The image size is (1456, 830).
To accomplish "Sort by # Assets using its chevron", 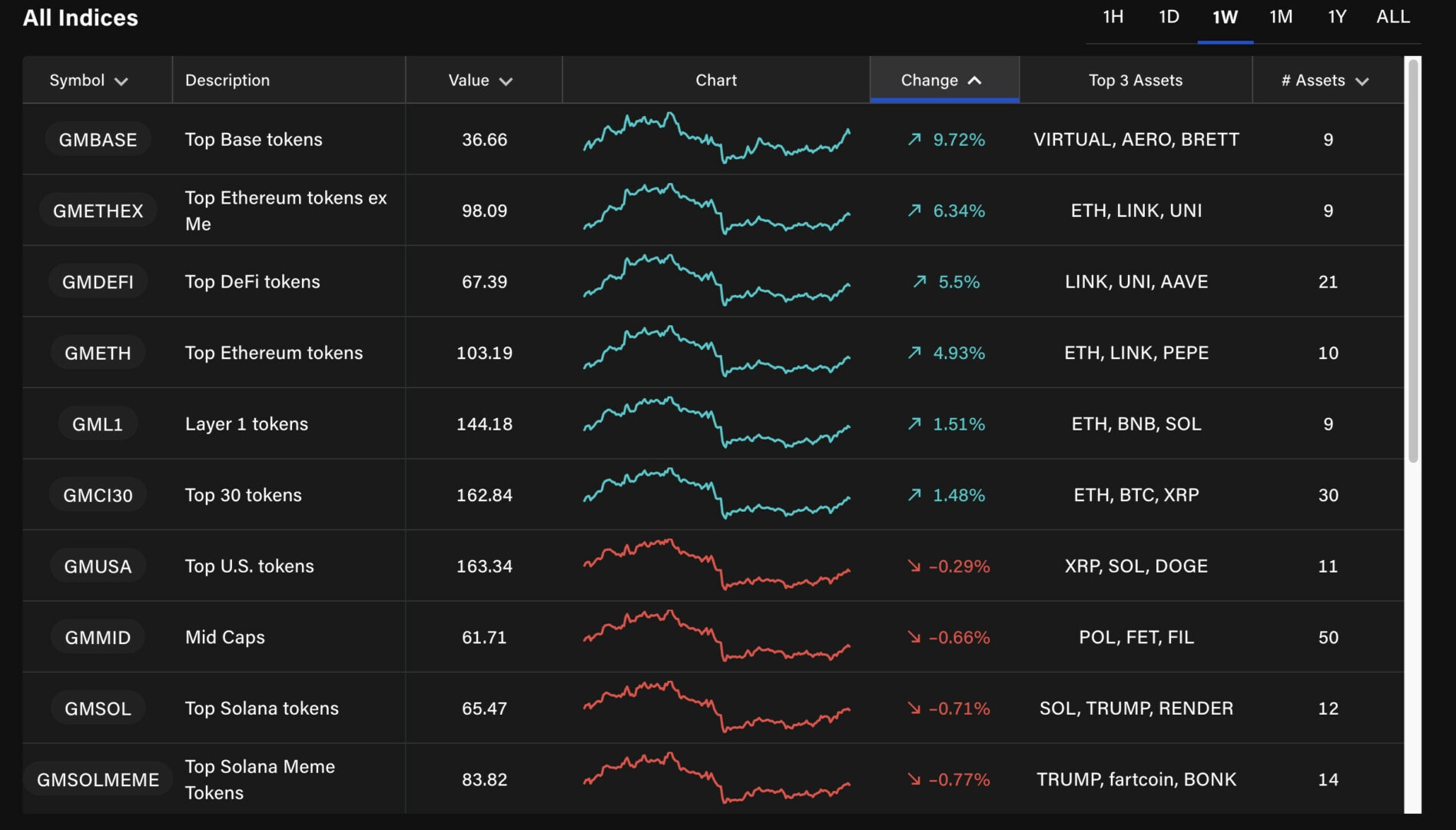I will tap(1361, 81).
